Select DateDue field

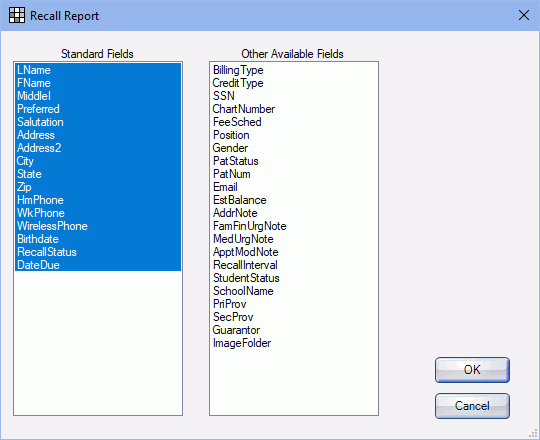pyautogui.click(x=98, y=265)
